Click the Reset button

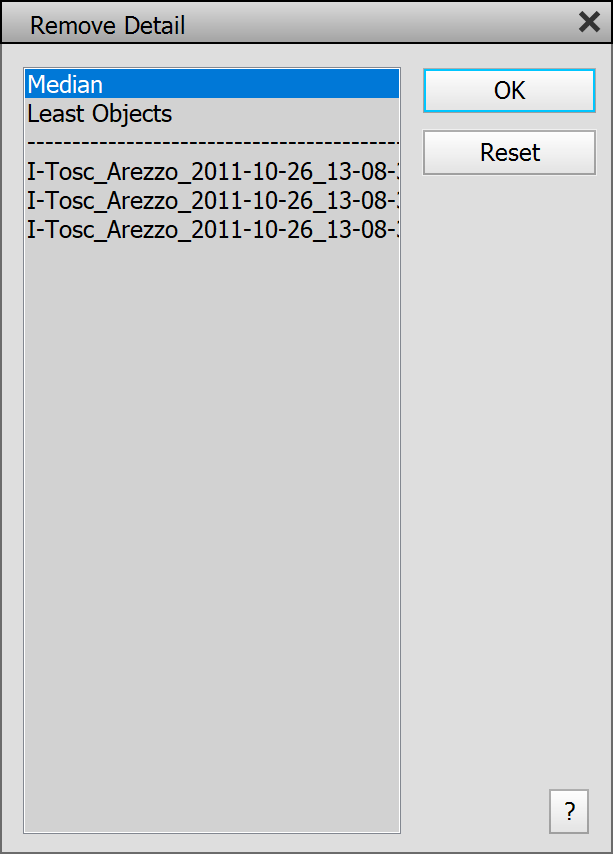point(509,153)
